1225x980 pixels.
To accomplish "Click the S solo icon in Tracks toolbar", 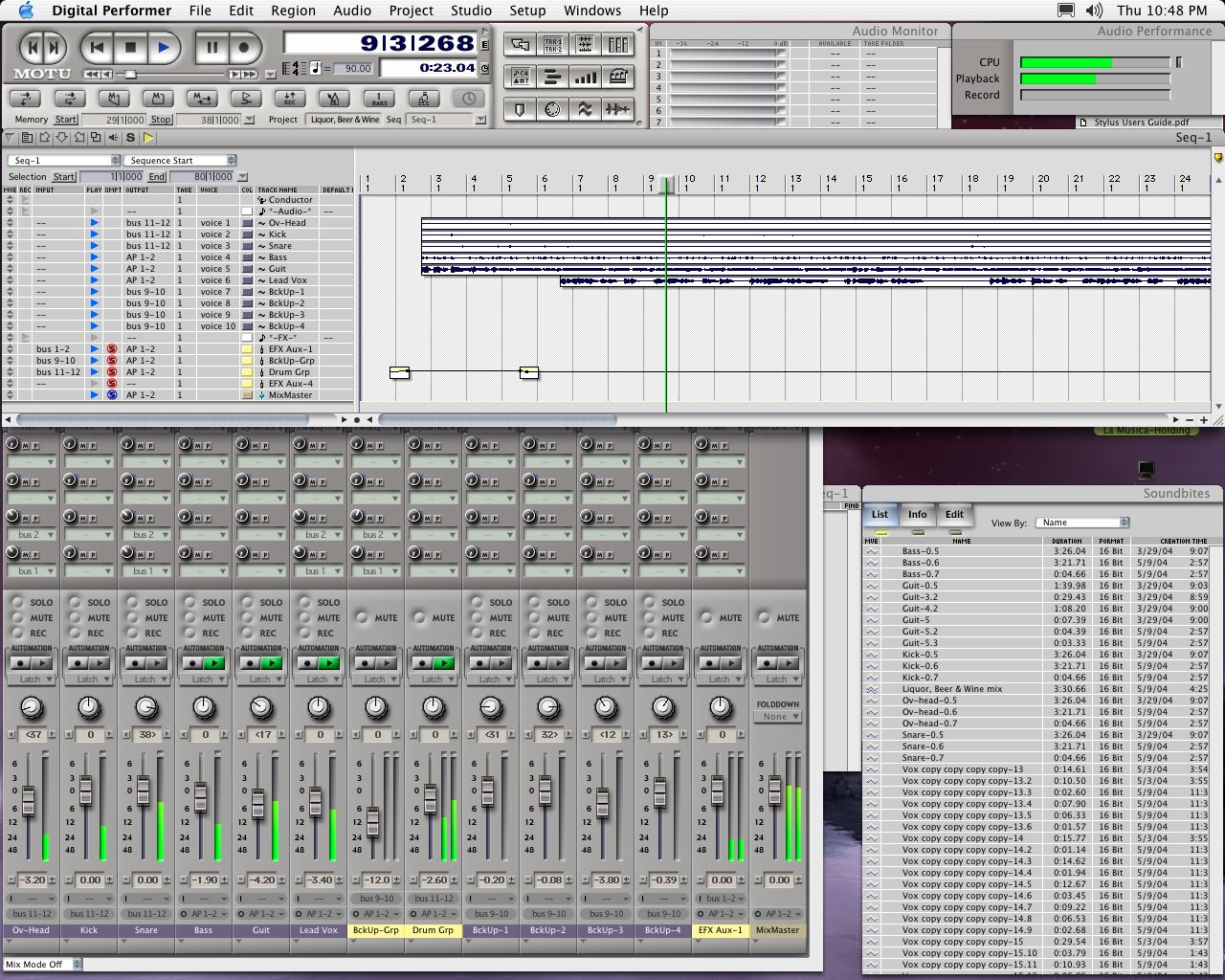I will point(130,138).
